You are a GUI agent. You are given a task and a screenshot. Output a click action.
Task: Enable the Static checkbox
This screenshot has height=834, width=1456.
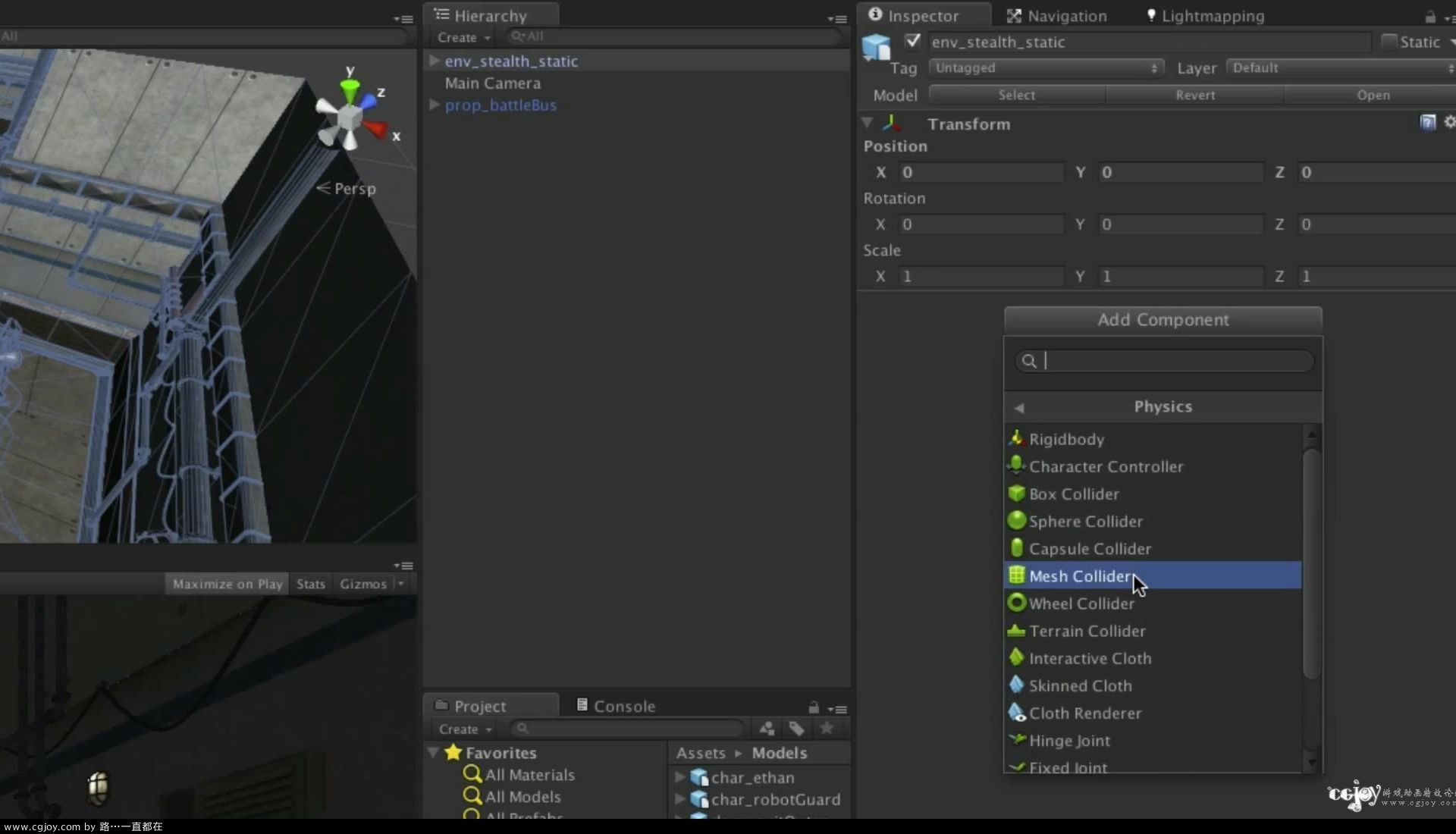pos(1389,42)
